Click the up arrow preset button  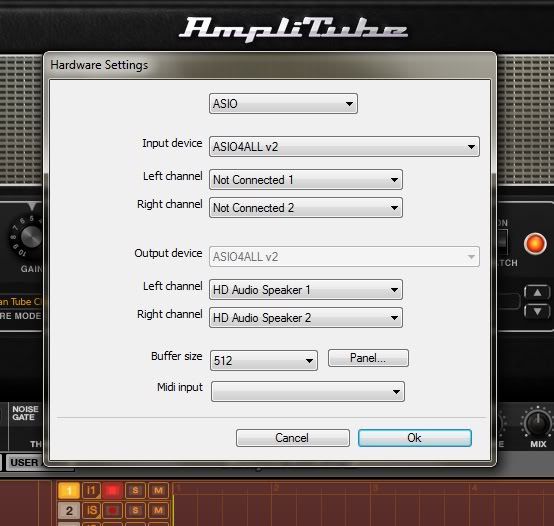coord(537,292)
